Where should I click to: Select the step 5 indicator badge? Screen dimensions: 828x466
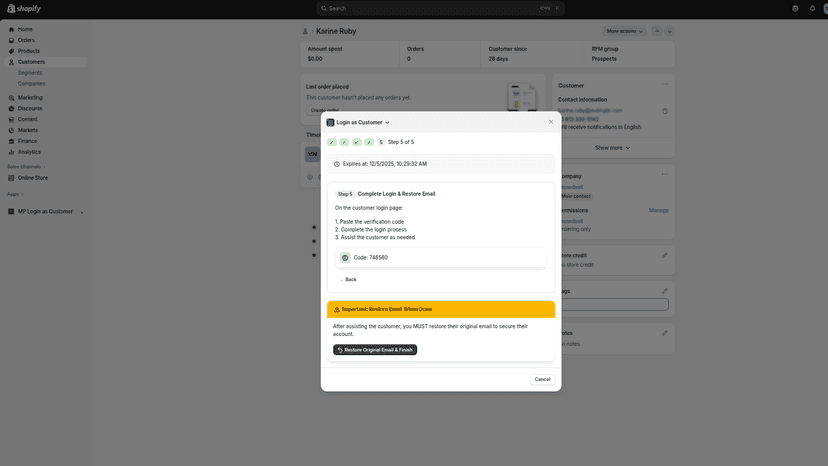tap(381, 142)
